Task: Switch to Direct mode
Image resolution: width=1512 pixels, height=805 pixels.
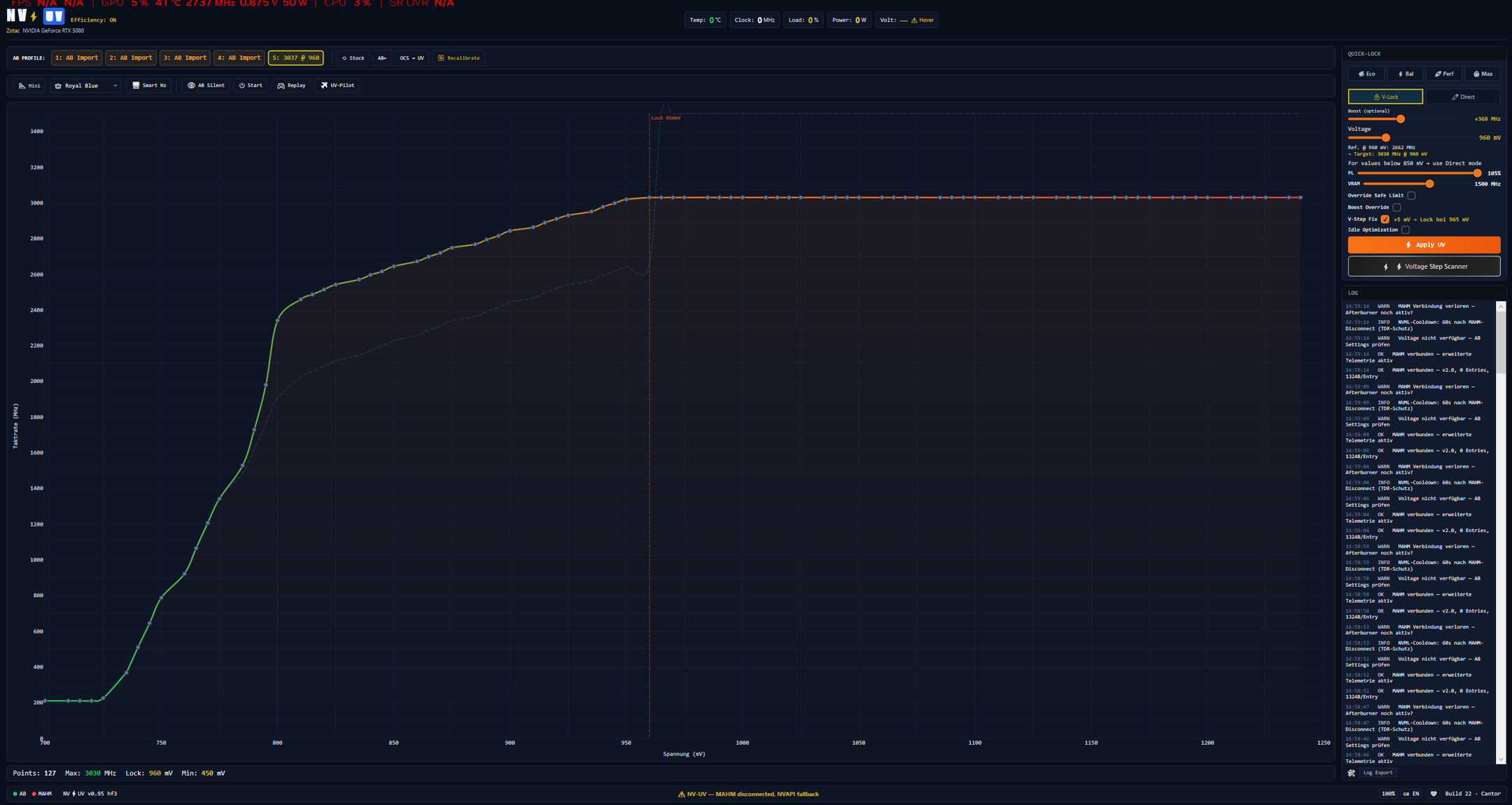Action: tap(1463, 97)
